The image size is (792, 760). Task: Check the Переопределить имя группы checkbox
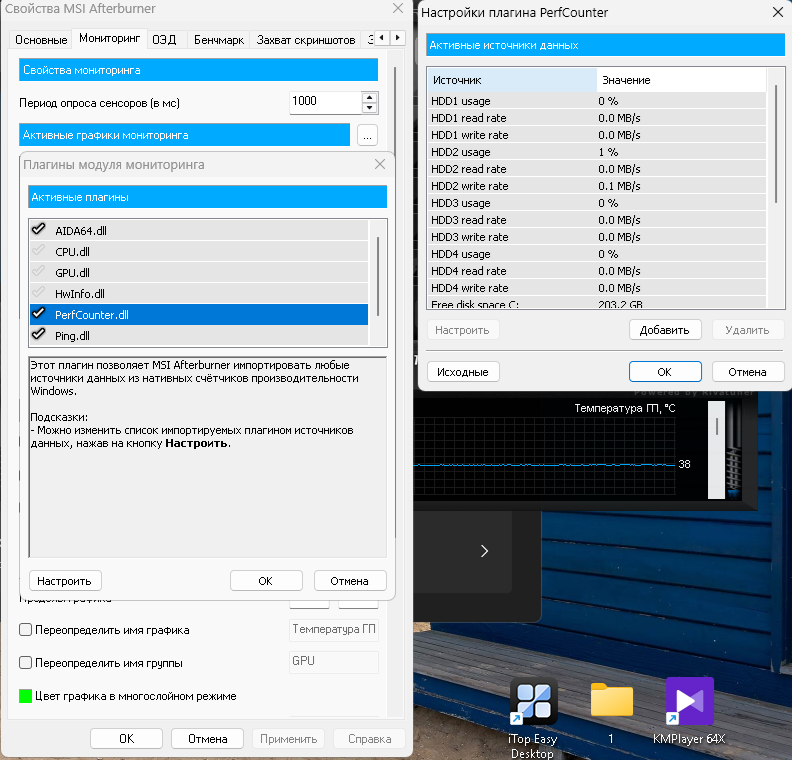26,663
